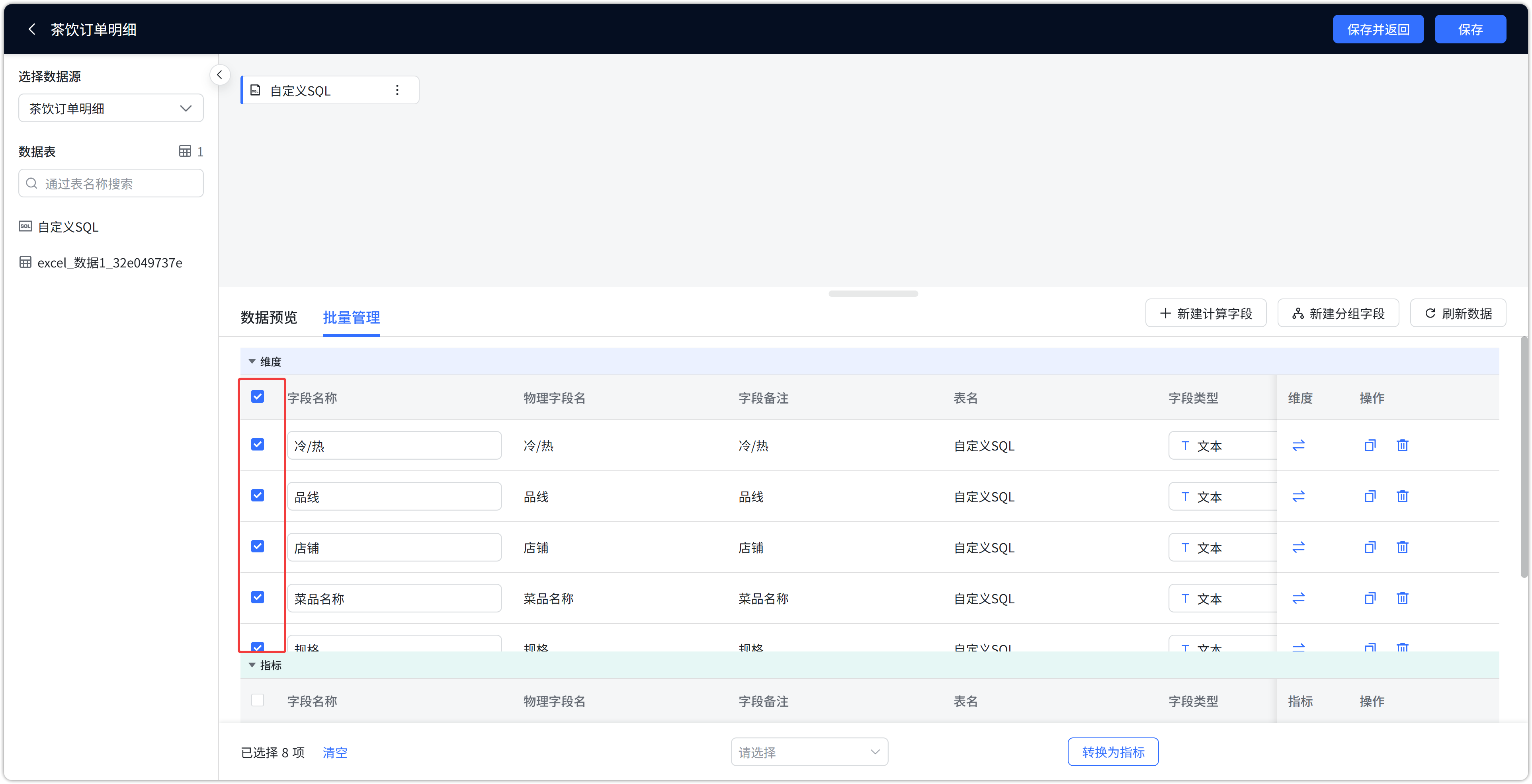Click the panel resize handle bar
Viewport: 1532px width, 784px height.
tap(873, 294)
